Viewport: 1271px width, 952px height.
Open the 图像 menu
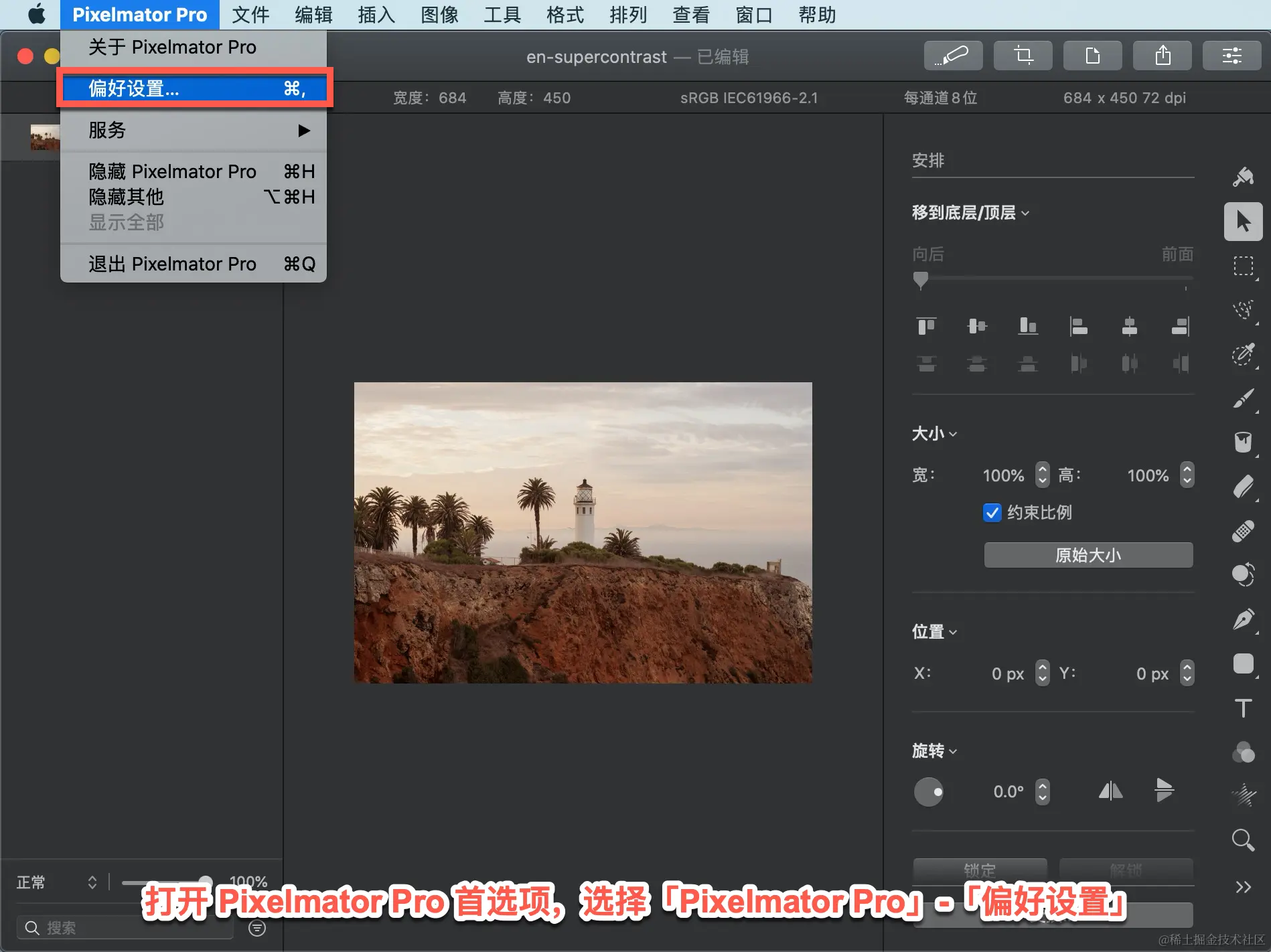[439, 15]
